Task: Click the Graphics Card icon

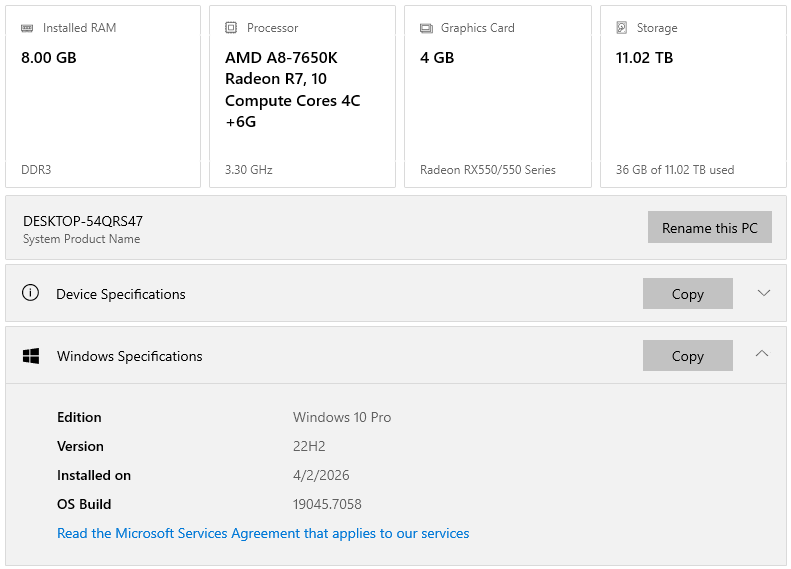Action: (426, 28)
